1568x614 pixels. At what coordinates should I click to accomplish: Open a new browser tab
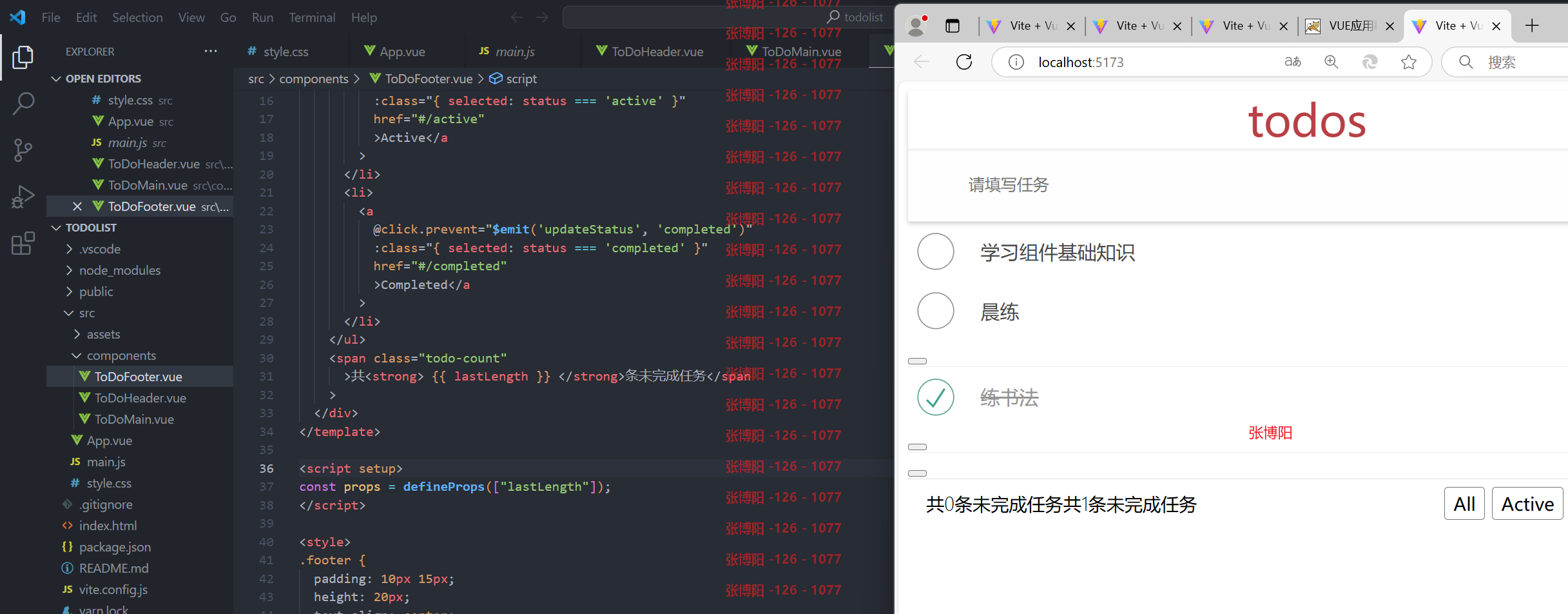tap(1532, 26)
